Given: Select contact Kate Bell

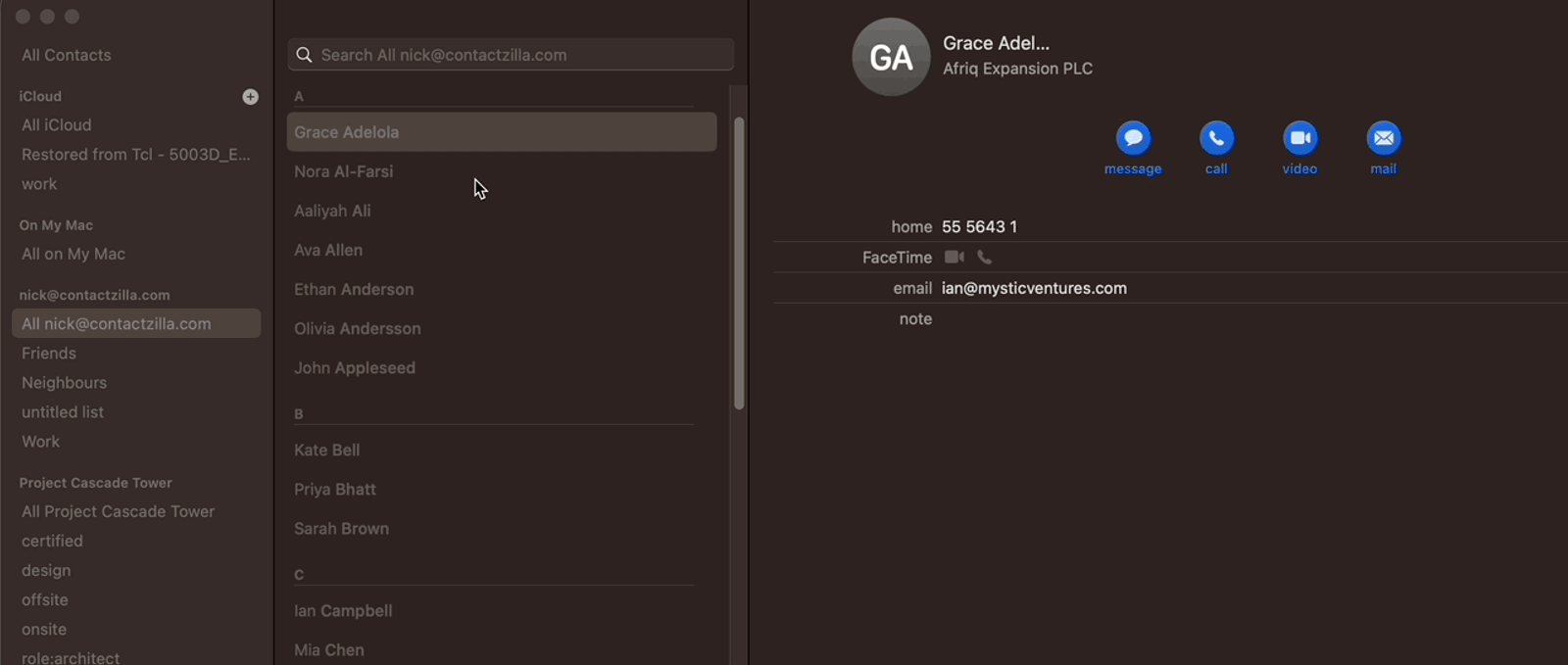Looking at the screenshot, I should (x=327, y=450).
